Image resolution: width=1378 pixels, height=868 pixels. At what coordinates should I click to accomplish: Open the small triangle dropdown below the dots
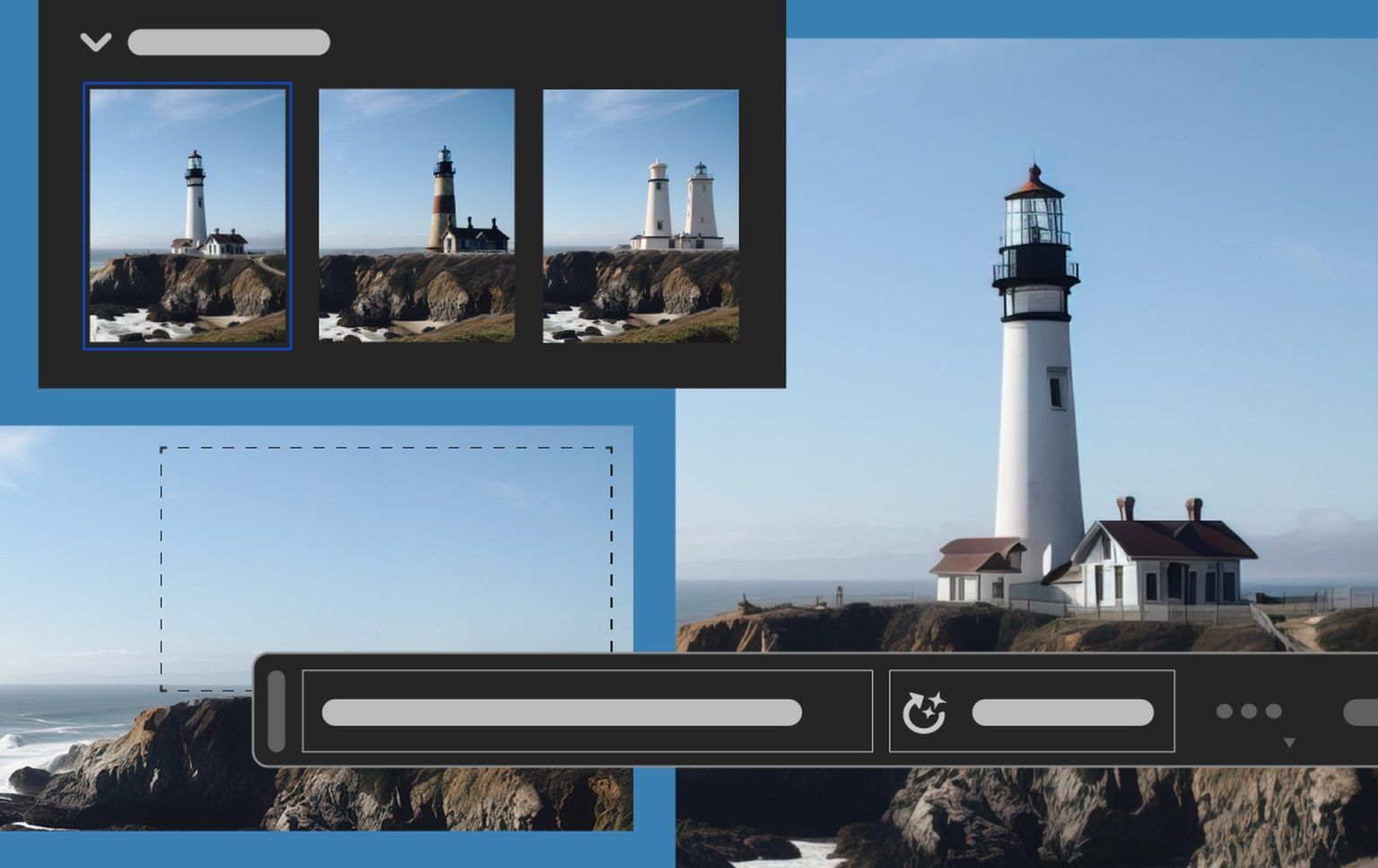click(1290, 740)
